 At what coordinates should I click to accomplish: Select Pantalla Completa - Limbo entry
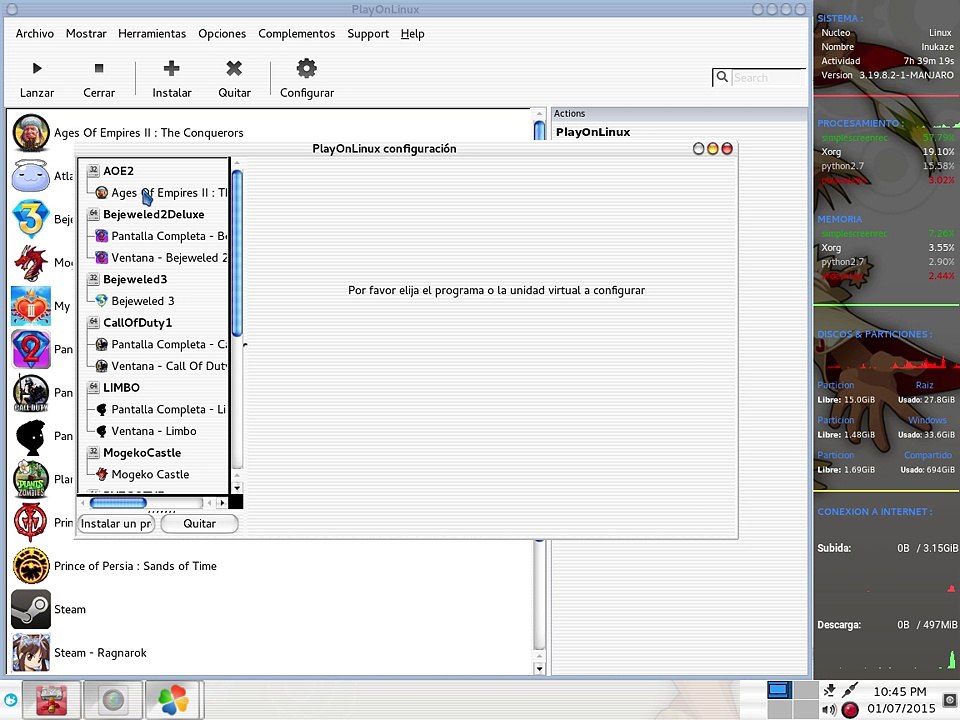168,410
